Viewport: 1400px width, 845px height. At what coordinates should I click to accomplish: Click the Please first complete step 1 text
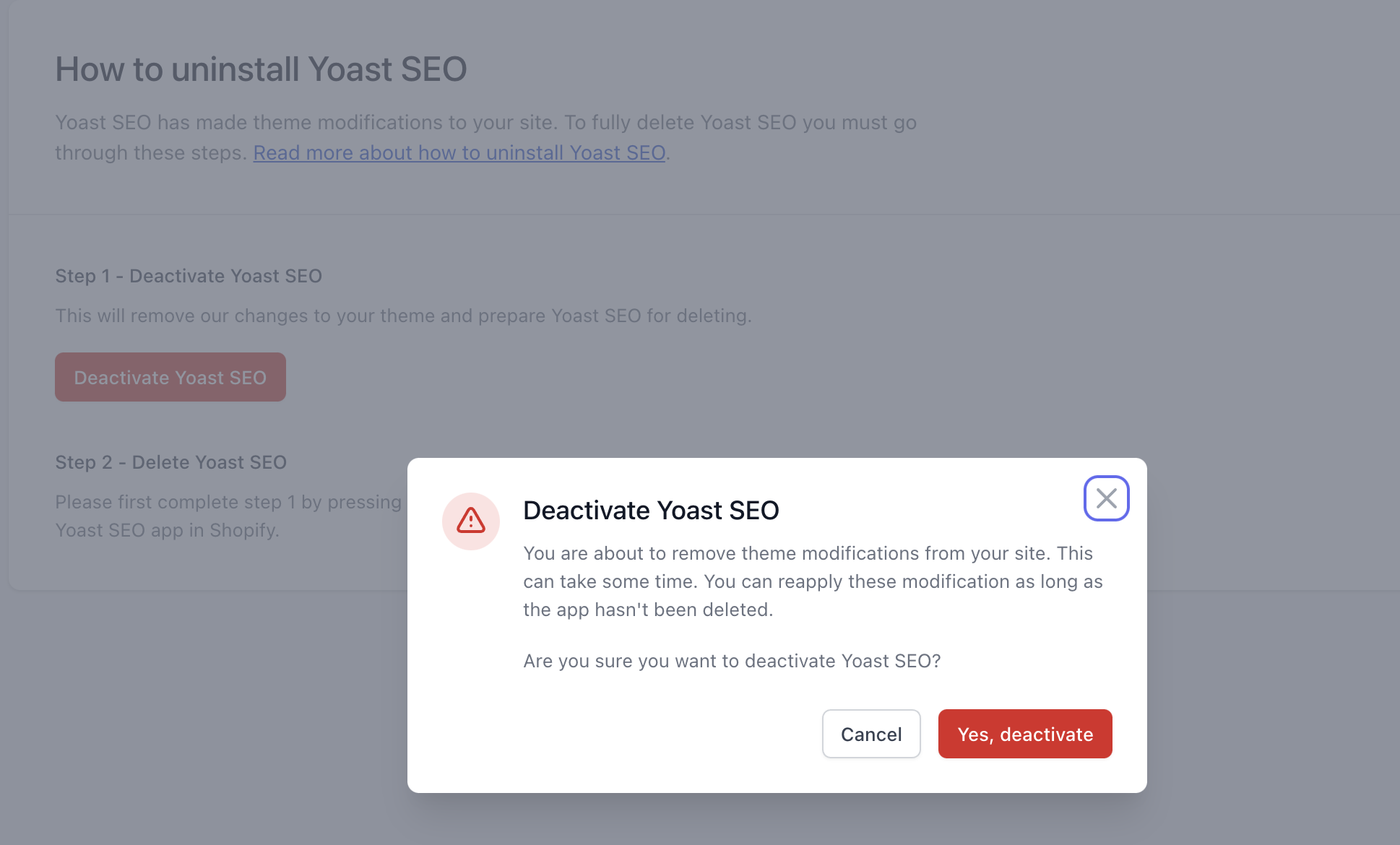coord(228,502)
